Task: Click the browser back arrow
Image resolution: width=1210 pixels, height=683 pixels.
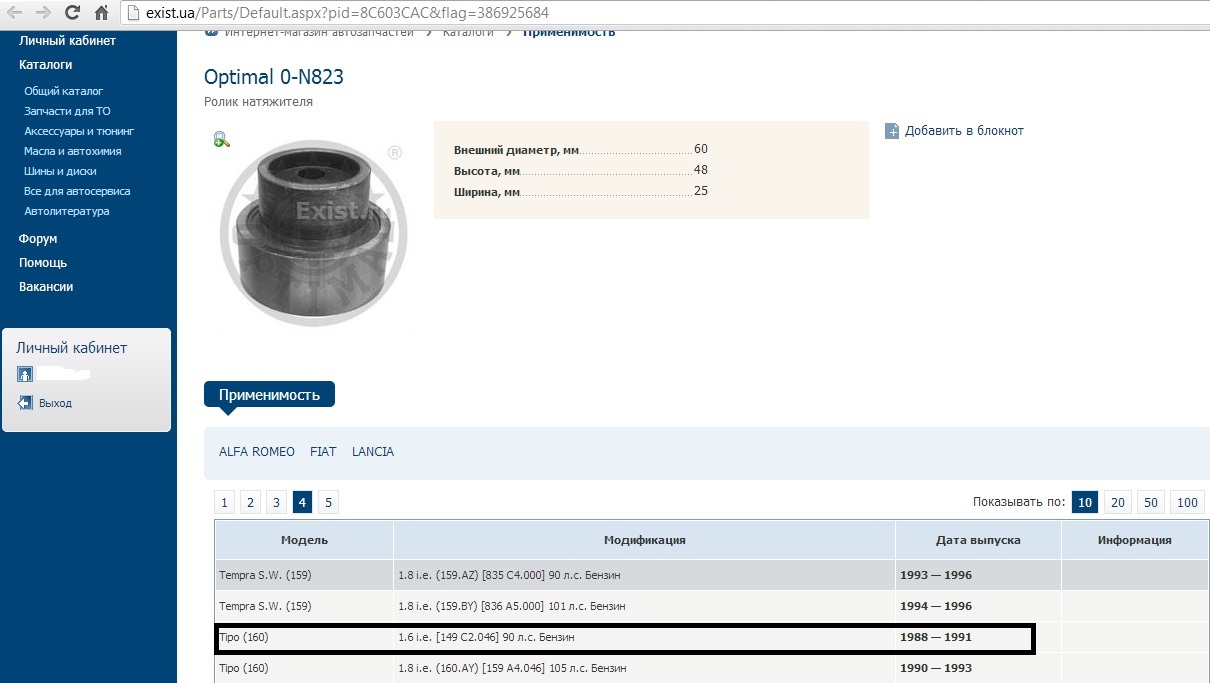Action: (x=15, y=13)
